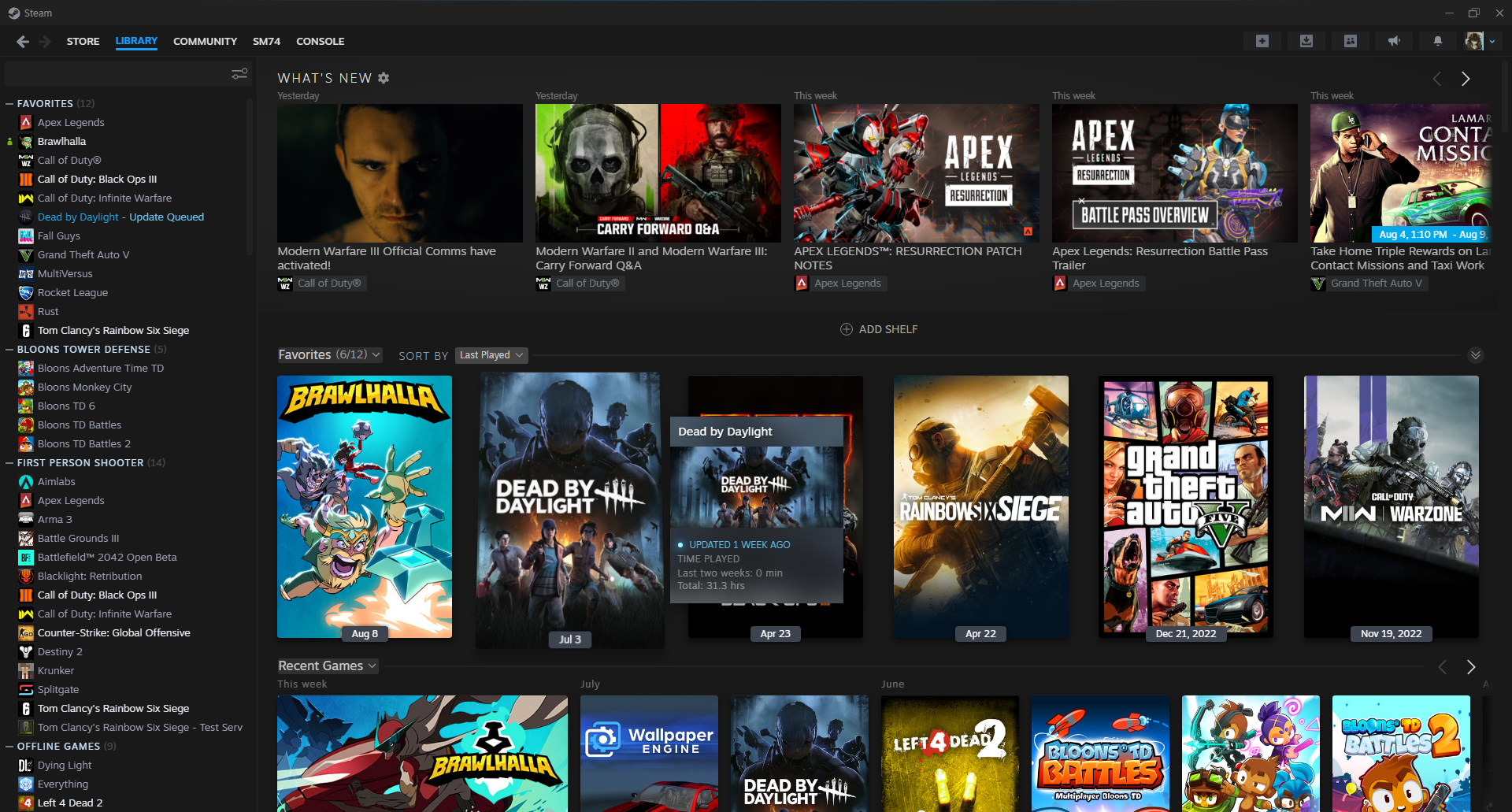Click the library search field
This screenshot has height=812, width=1512.
(116, 74)
